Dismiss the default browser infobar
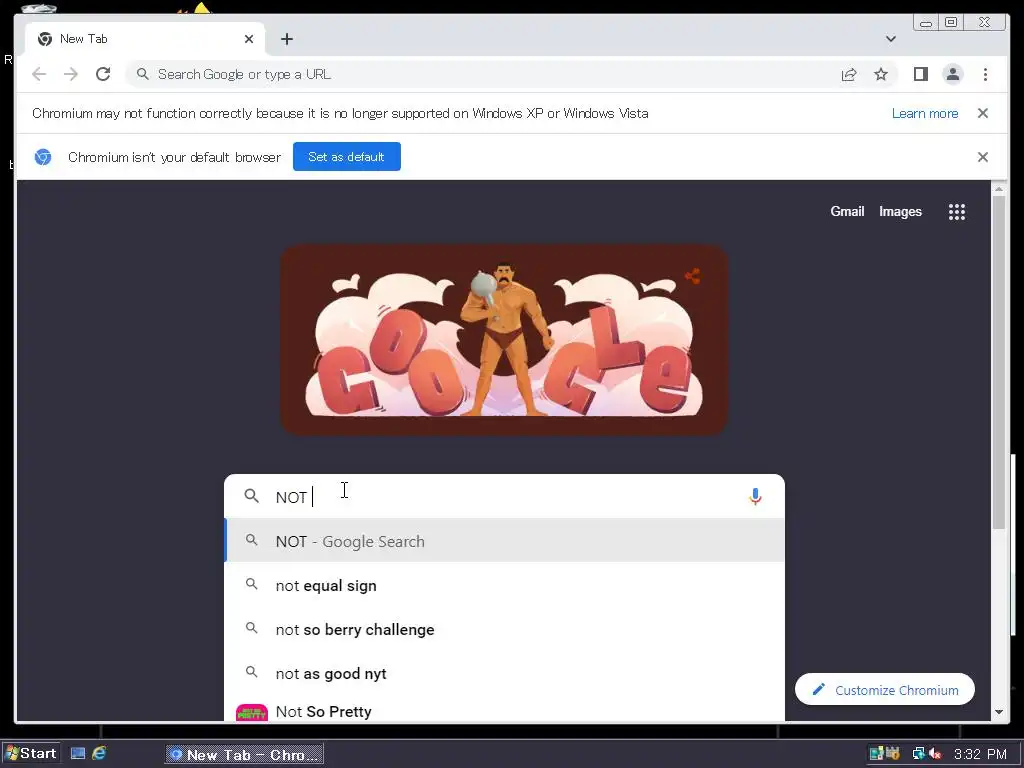 point(983,157)
